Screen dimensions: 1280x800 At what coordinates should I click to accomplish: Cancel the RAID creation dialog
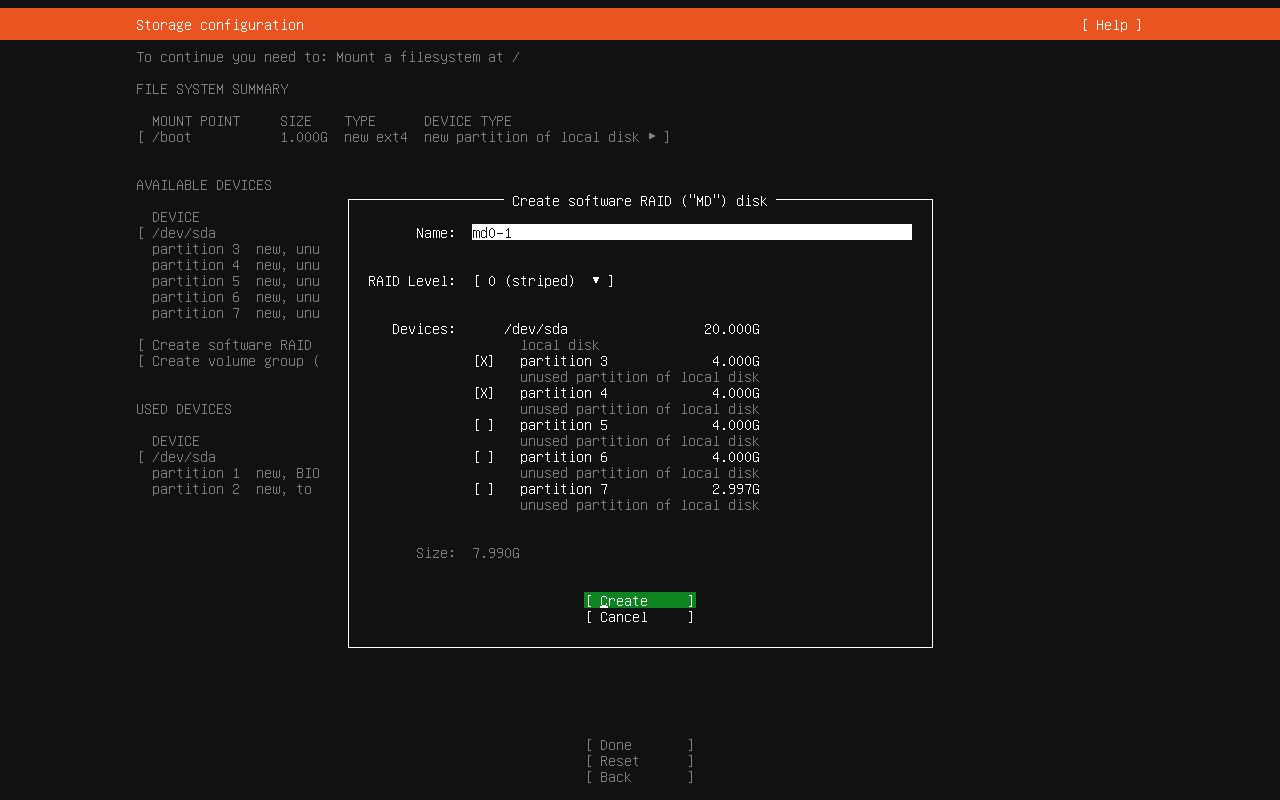[639, 617]
